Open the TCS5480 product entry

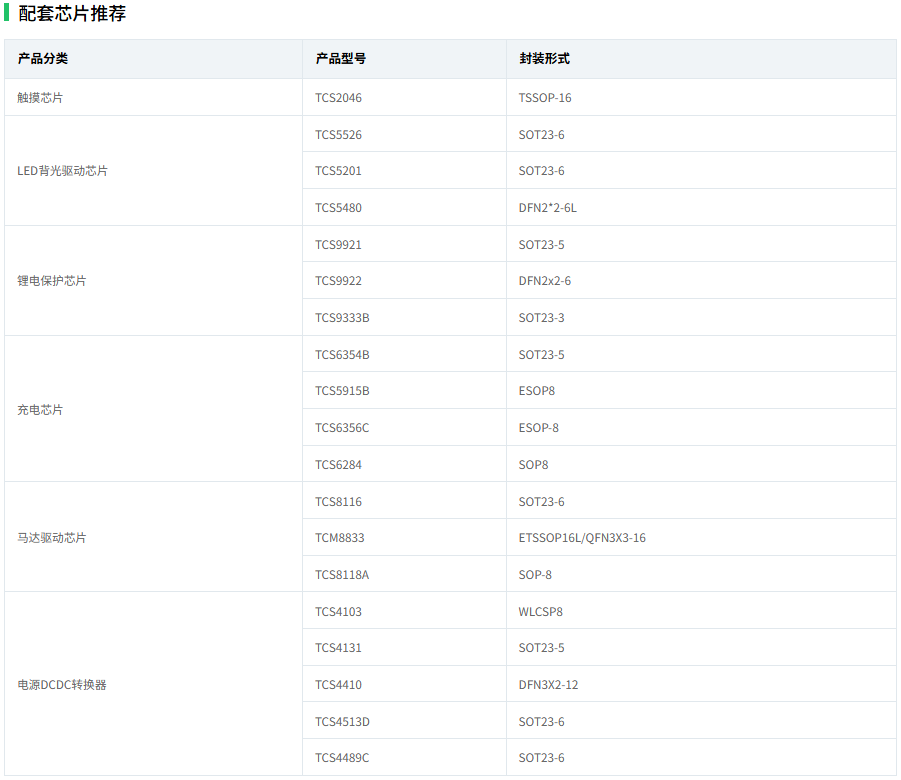(338, 208)
